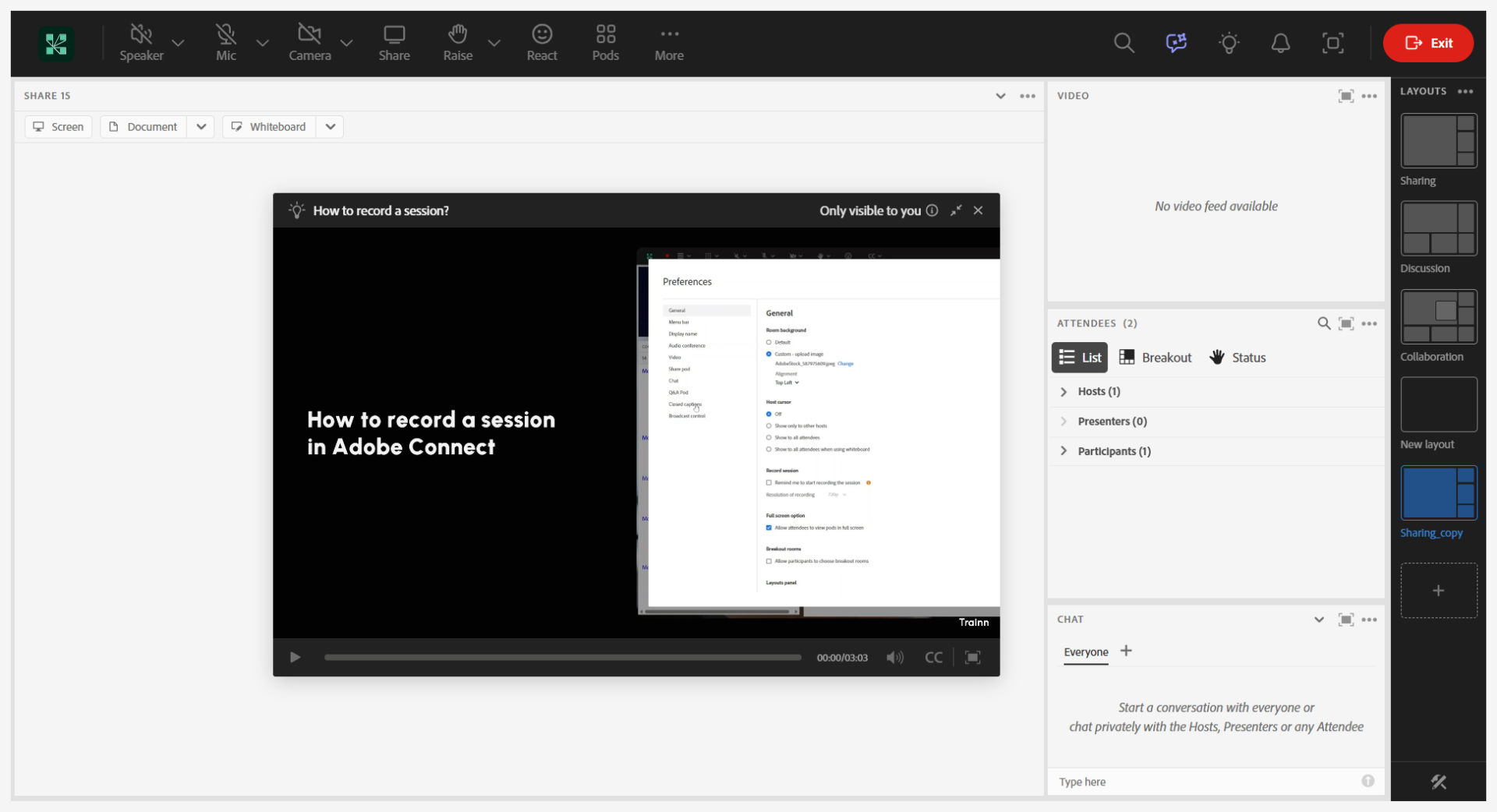Switch to the Status view tab
Image resolution: width=1497 pixels, height=812 pixels.
coord(1237,357)
